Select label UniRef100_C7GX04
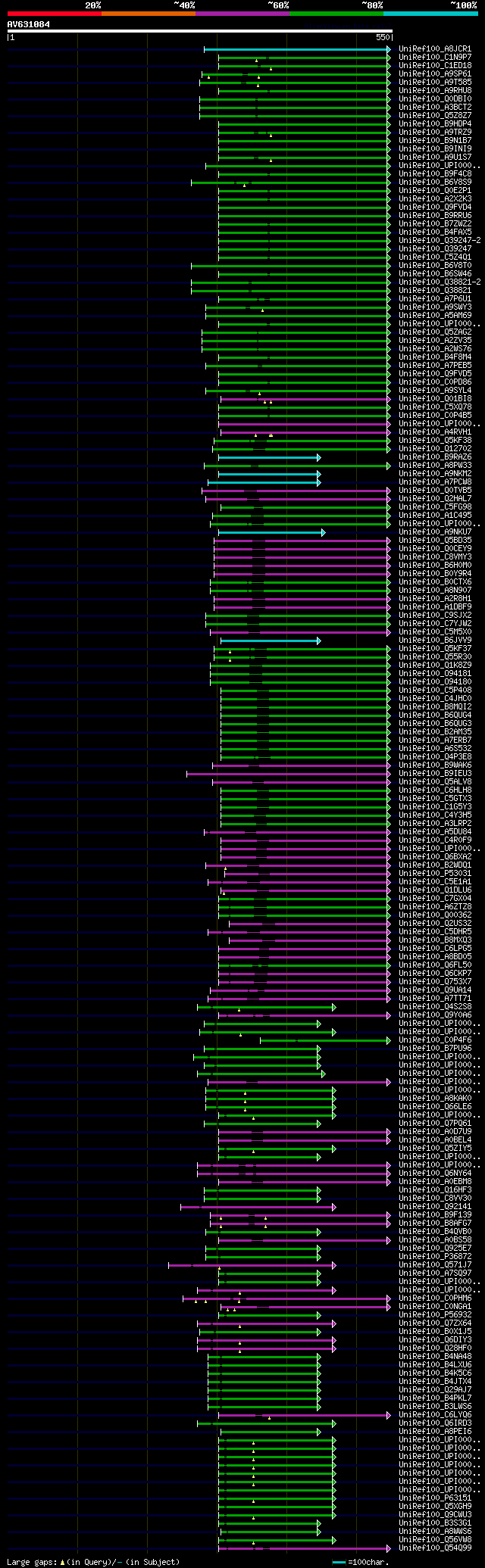 coord(435,899)
